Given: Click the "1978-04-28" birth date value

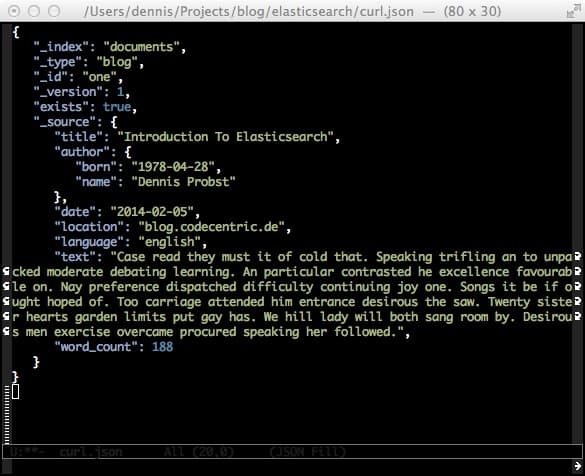Looking at the screenshot, I should [173, 167].
